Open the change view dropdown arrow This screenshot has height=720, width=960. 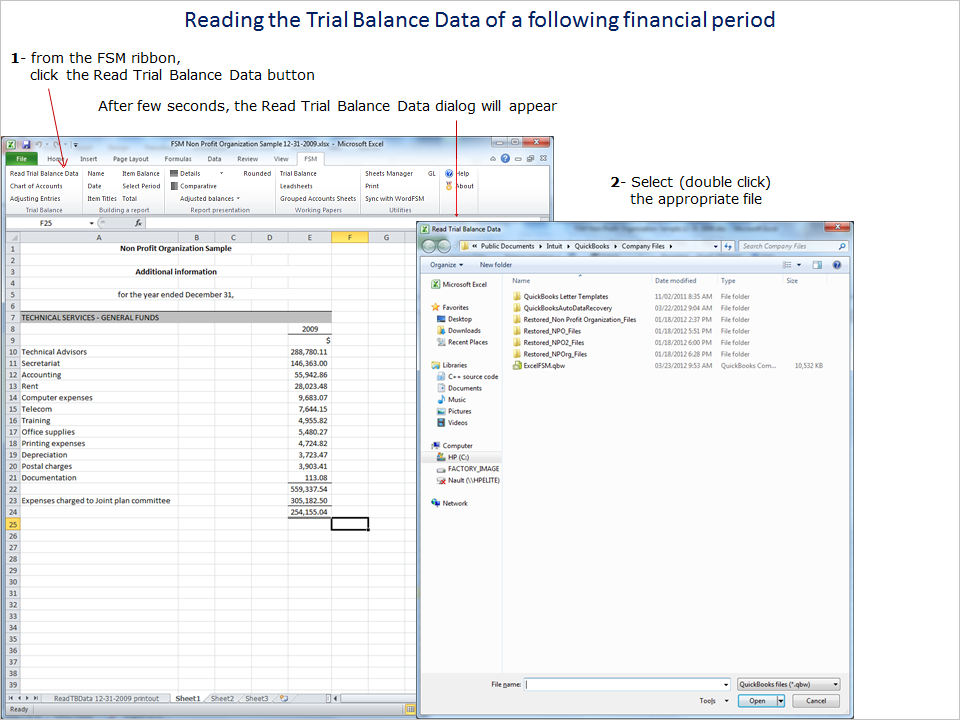(x=799, y=265)
